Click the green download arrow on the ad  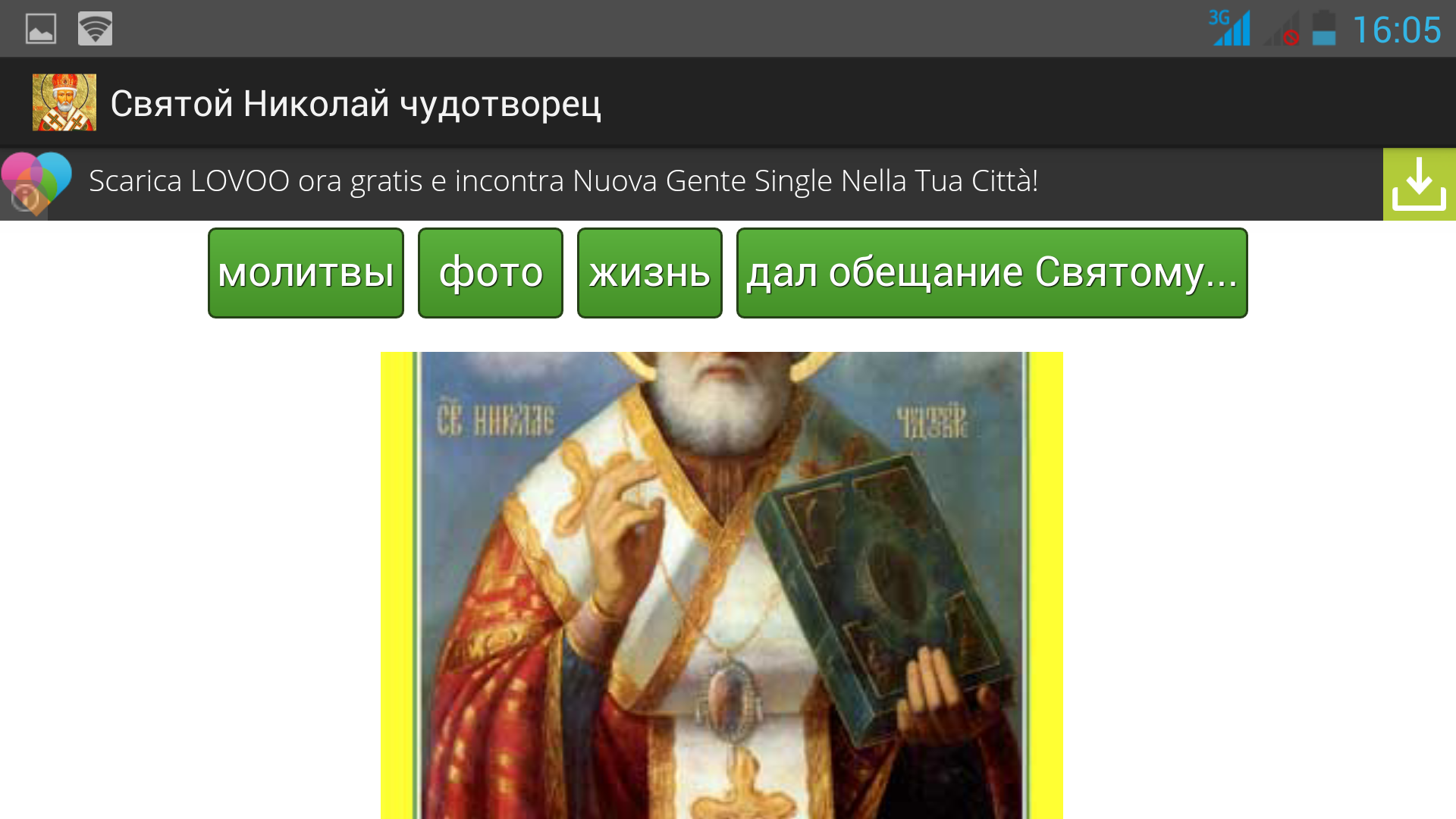1420,184
